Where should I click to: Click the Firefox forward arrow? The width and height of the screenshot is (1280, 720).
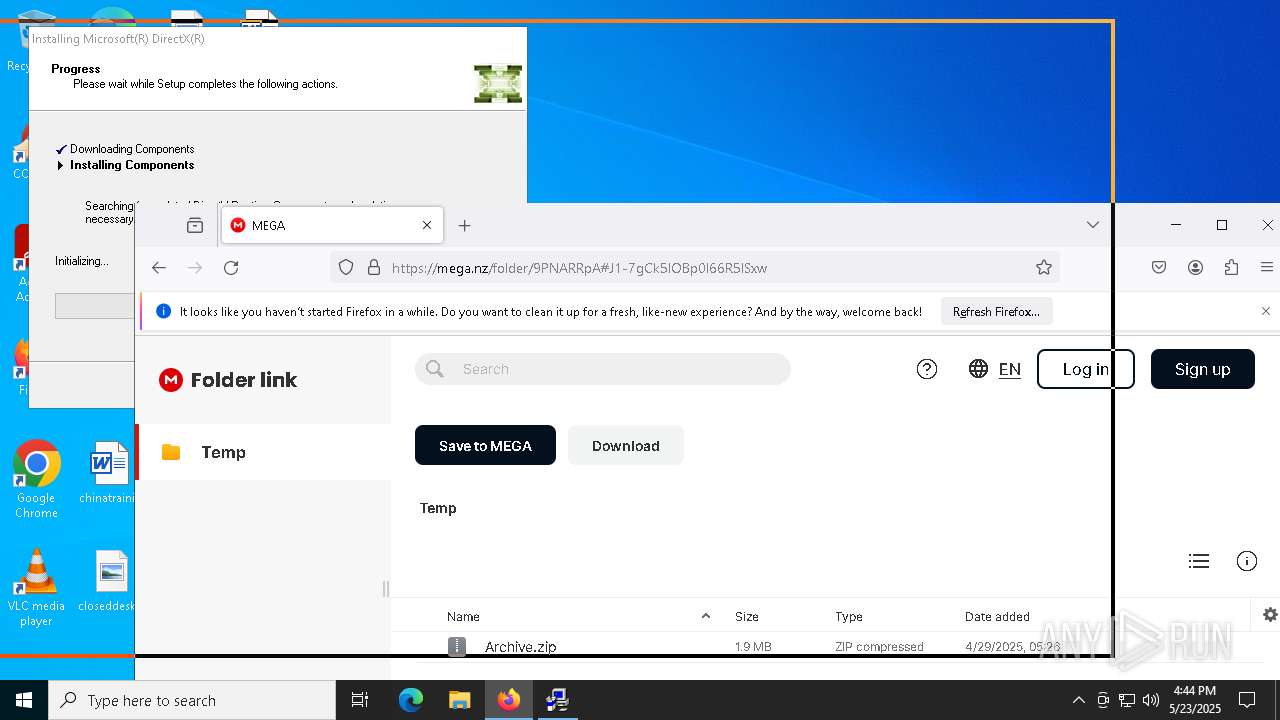click(x=195, y=268)
